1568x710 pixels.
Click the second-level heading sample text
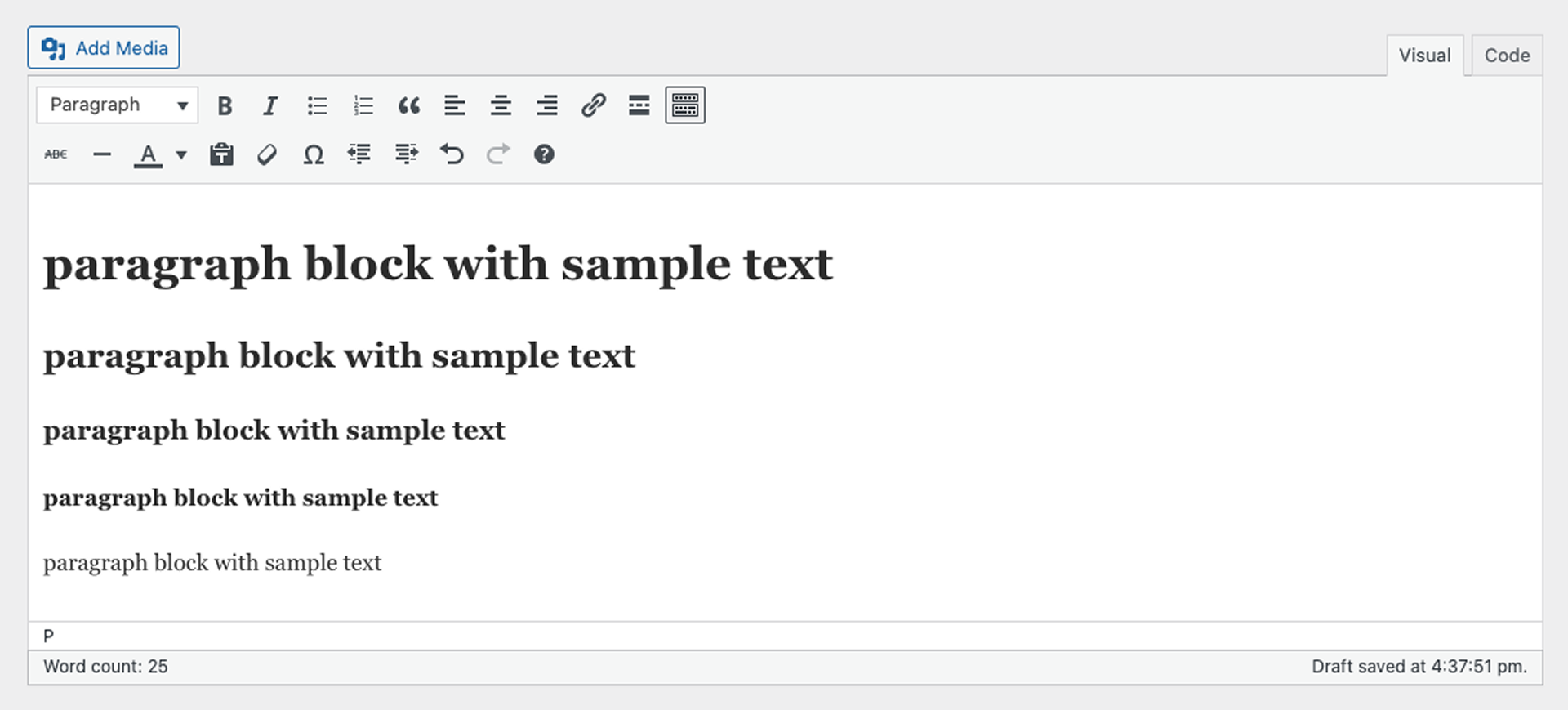point(339,357)
